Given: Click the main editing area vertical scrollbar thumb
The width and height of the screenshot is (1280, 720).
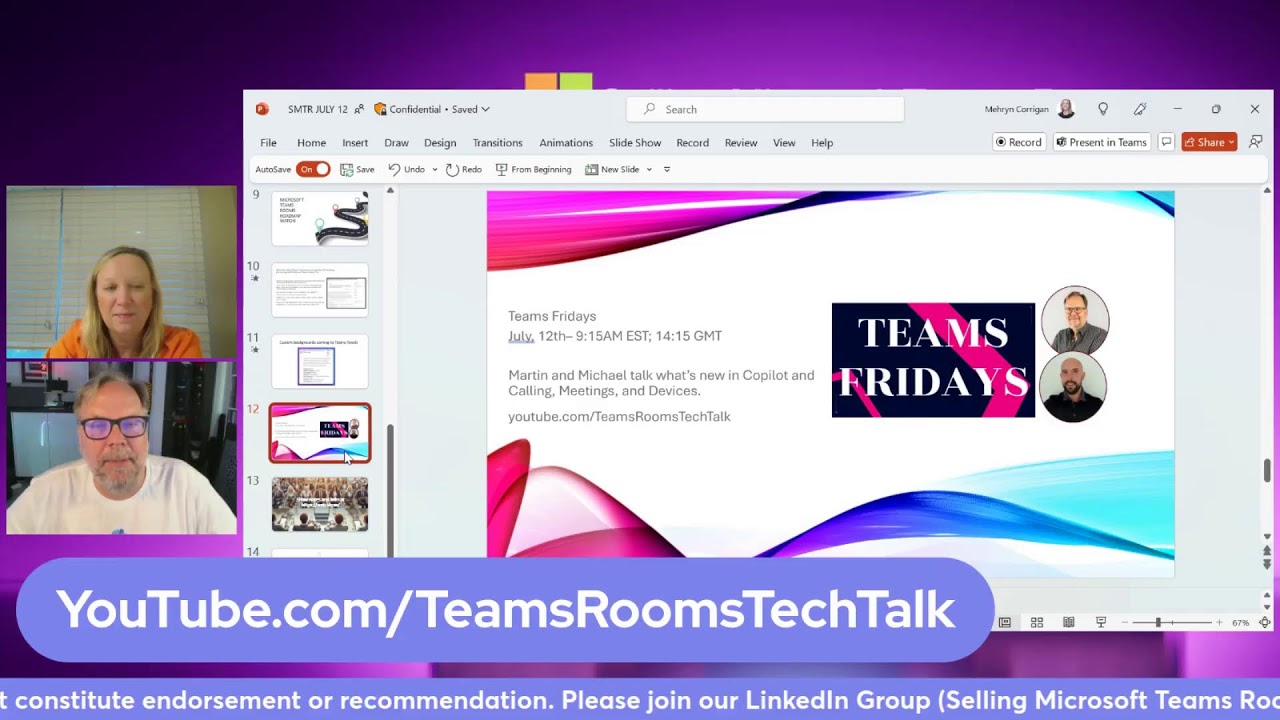Looking at the screenshot, I should [1267, 469].
